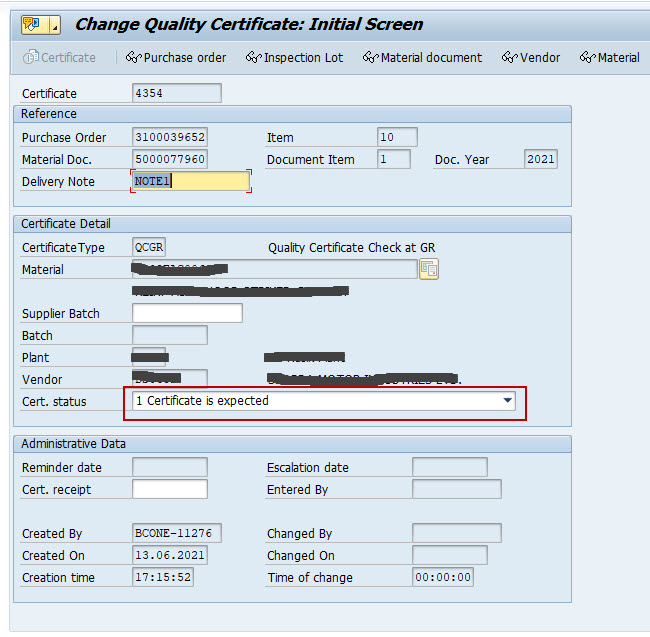
Task: Click the material details icon next to Material
Action: 429,269
